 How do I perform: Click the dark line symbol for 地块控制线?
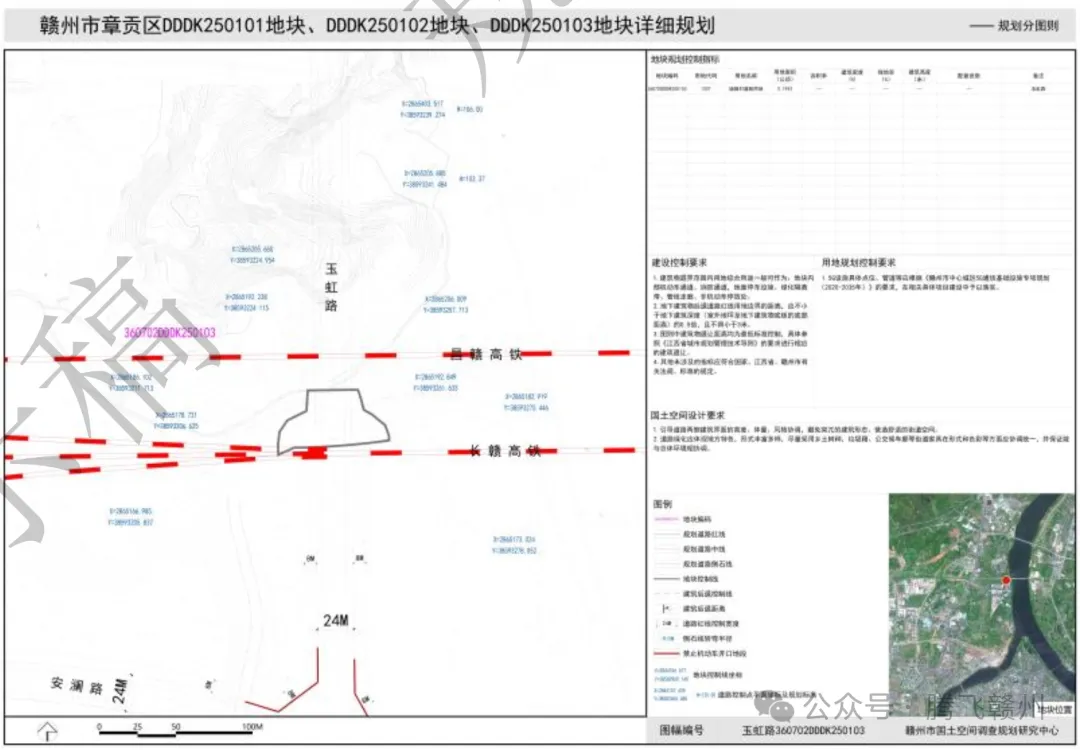click(x=665, y=579)
